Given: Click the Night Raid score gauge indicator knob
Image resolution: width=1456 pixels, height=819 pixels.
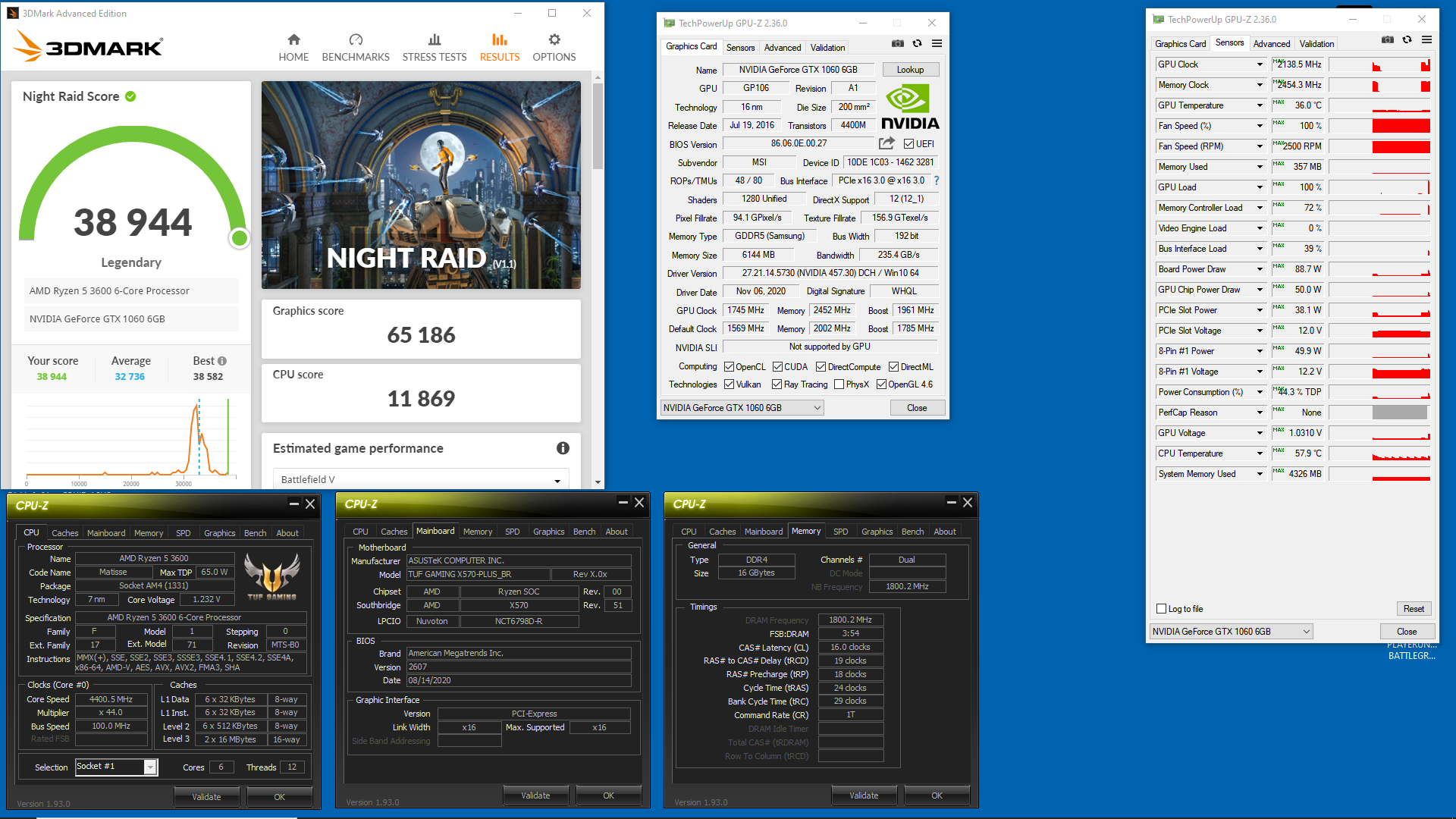Looking at the screenshot, I should 240,238.
